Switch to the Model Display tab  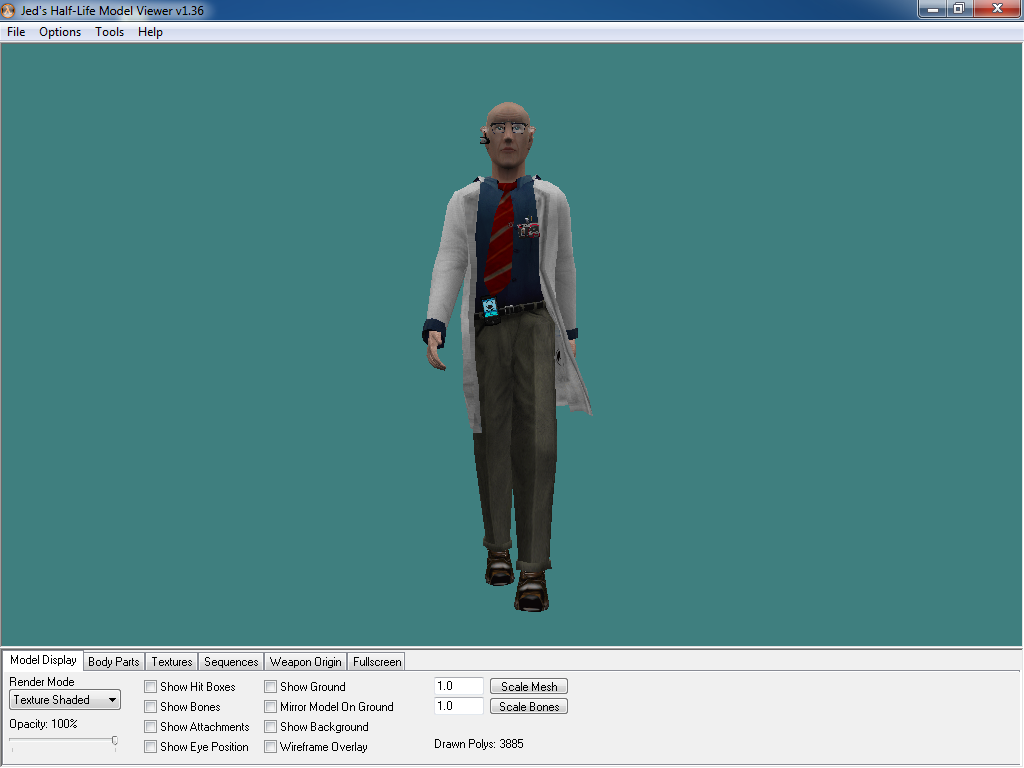pos(43,660)
